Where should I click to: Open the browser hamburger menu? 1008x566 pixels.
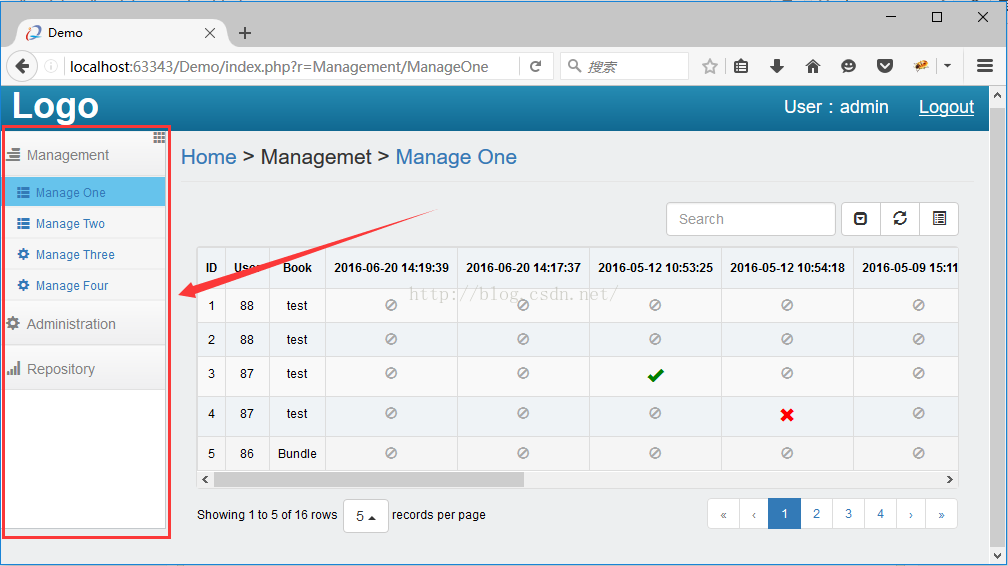[x=985, y=66]
